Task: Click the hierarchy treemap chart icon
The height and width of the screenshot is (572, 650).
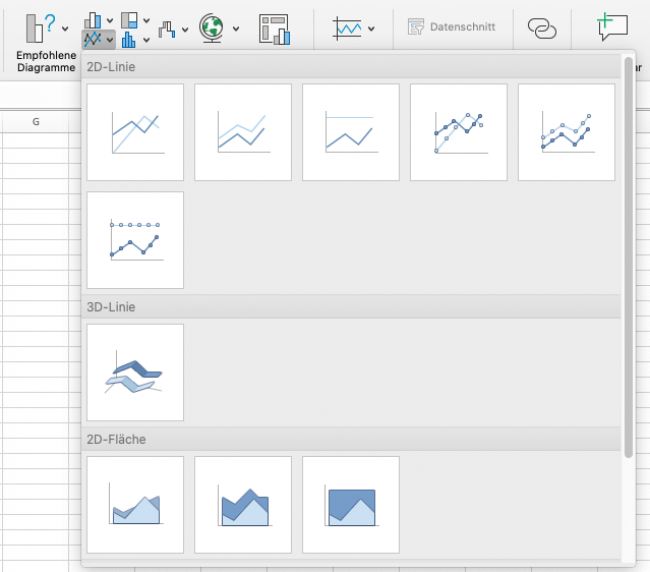Action: point(130,20)
